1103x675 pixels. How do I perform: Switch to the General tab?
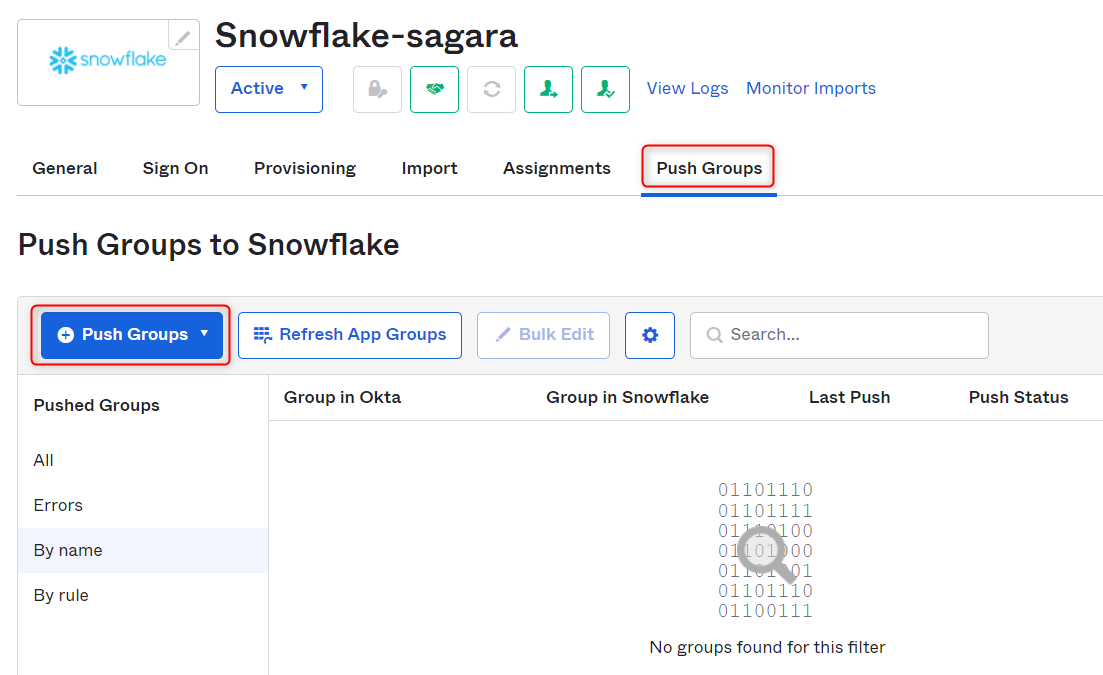tap(65, 169)
